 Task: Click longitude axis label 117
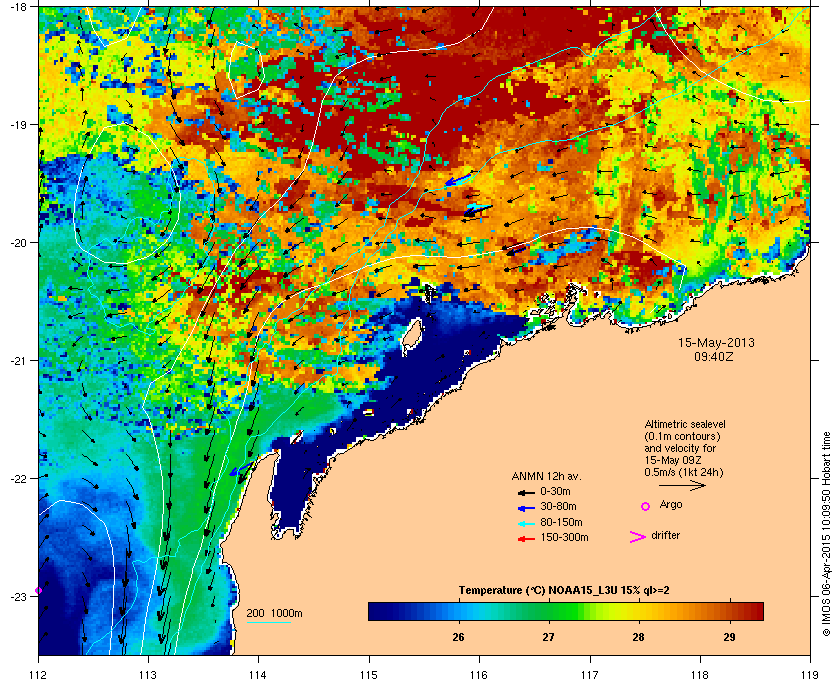coord(590,675)
